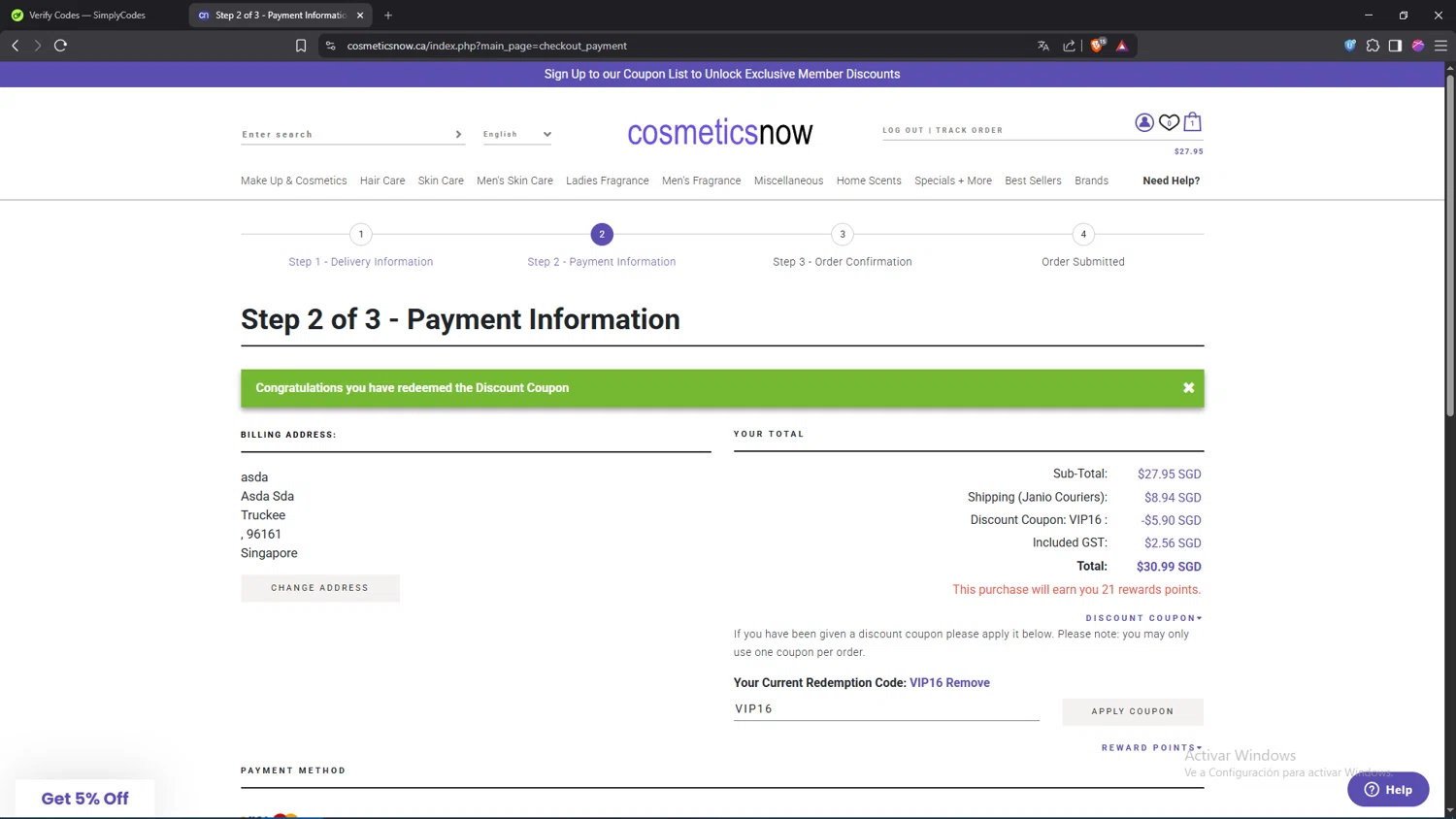Open the browser hamburger menu
Viewport: 1456px width, 819px height.
(1440, 46)
